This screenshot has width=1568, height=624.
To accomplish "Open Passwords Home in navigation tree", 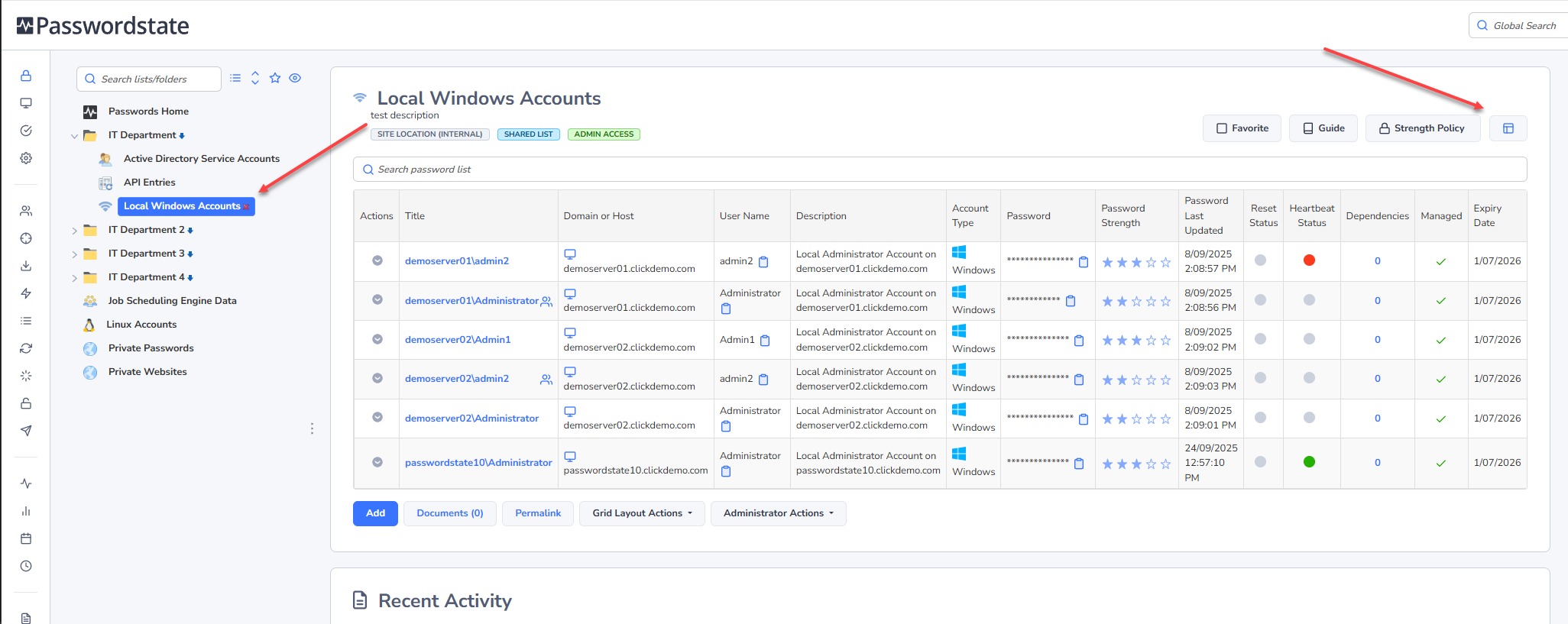I will (148, 112).
